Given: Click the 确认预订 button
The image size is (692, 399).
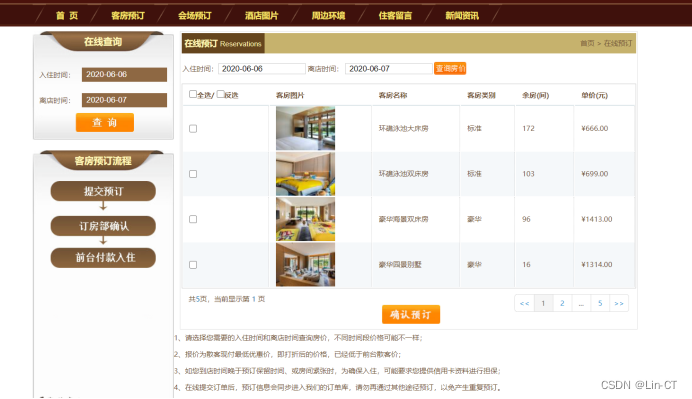Looking at the screenshot, I should click(411, 314).
